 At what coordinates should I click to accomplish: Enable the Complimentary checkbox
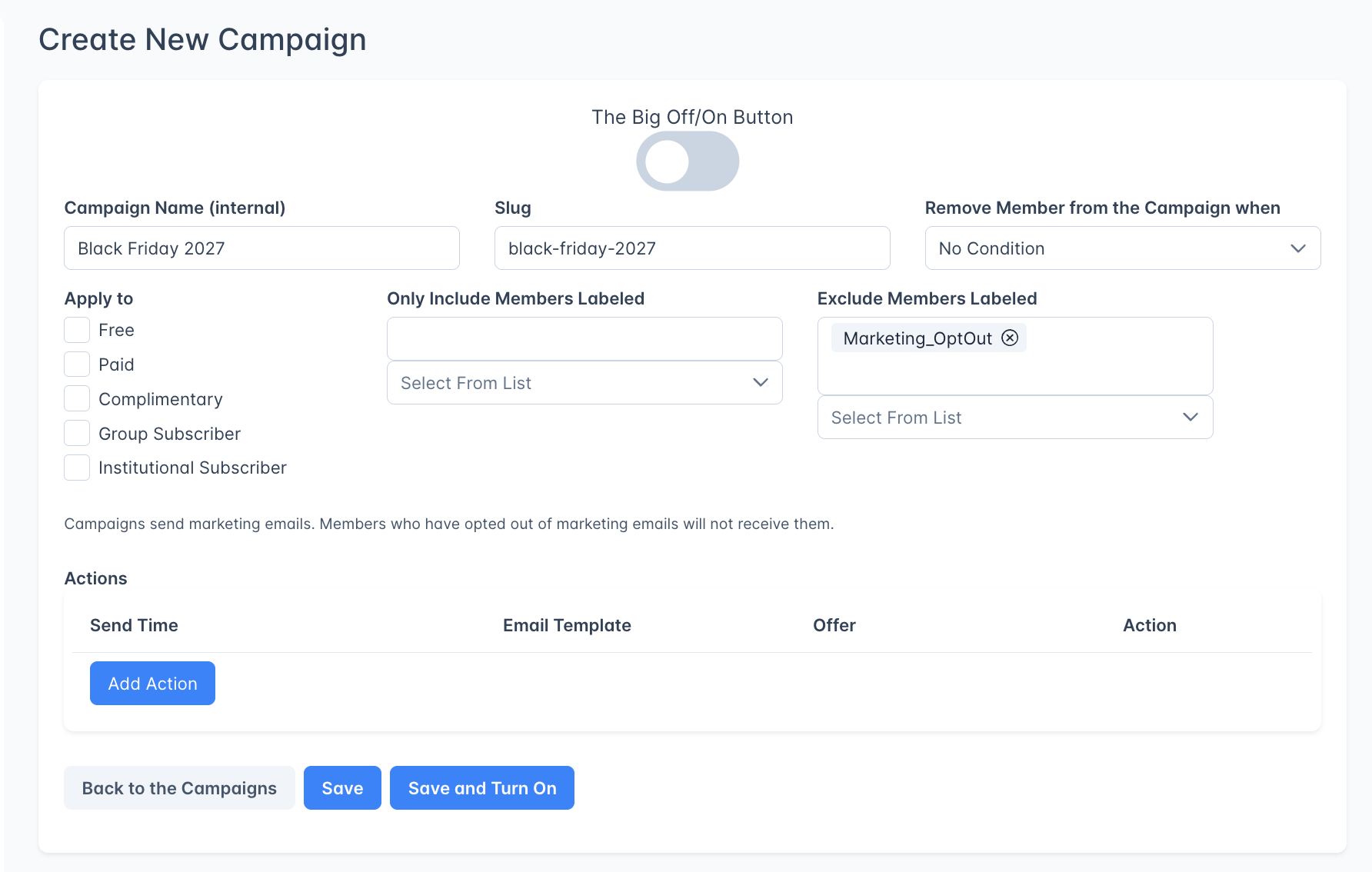tap(77, 399)
